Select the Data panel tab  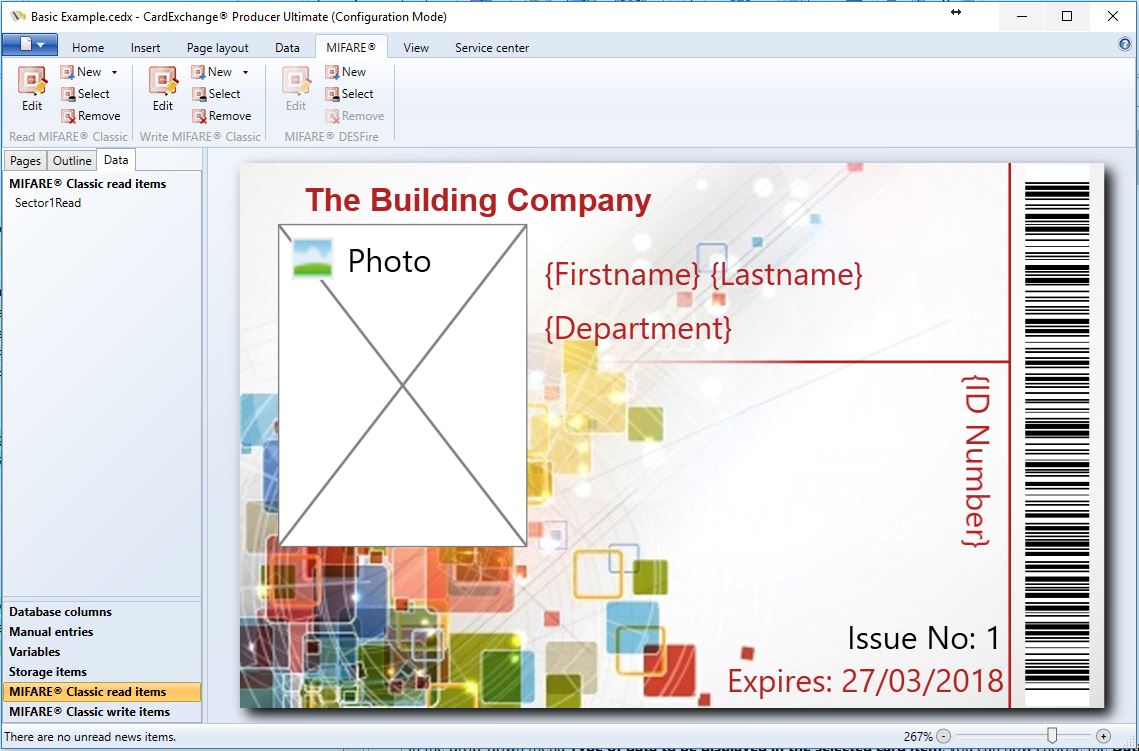coord(115,160)
